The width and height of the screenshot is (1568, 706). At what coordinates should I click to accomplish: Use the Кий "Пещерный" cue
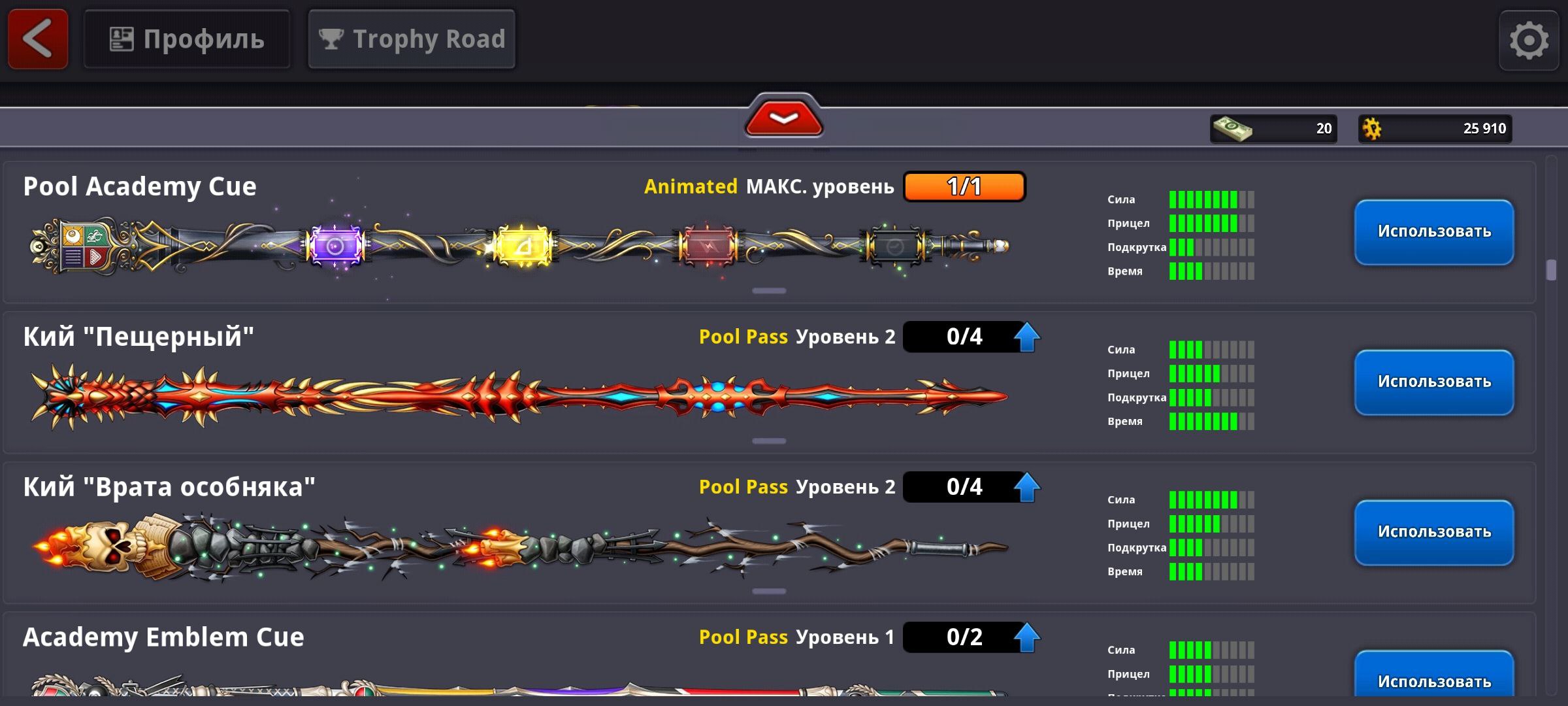(x=1434, y=382)
